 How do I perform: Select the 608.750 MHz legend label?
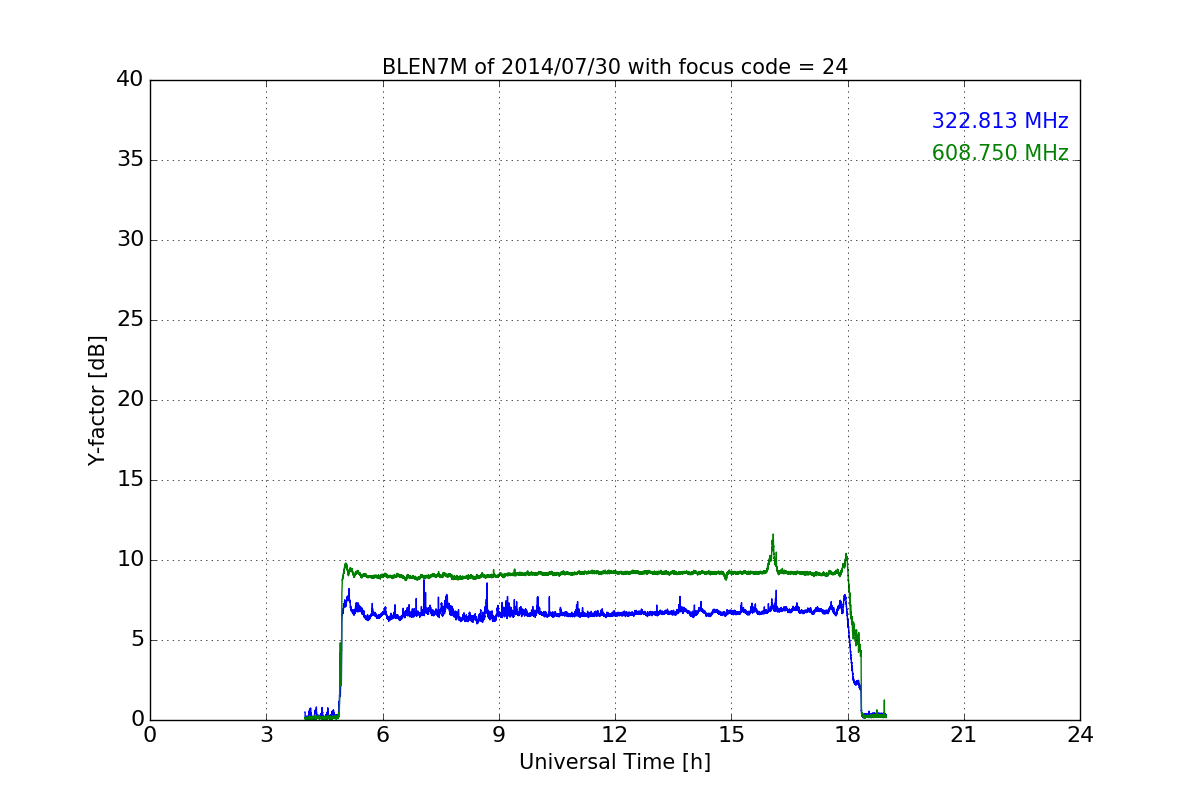[x=1000, y=153]
